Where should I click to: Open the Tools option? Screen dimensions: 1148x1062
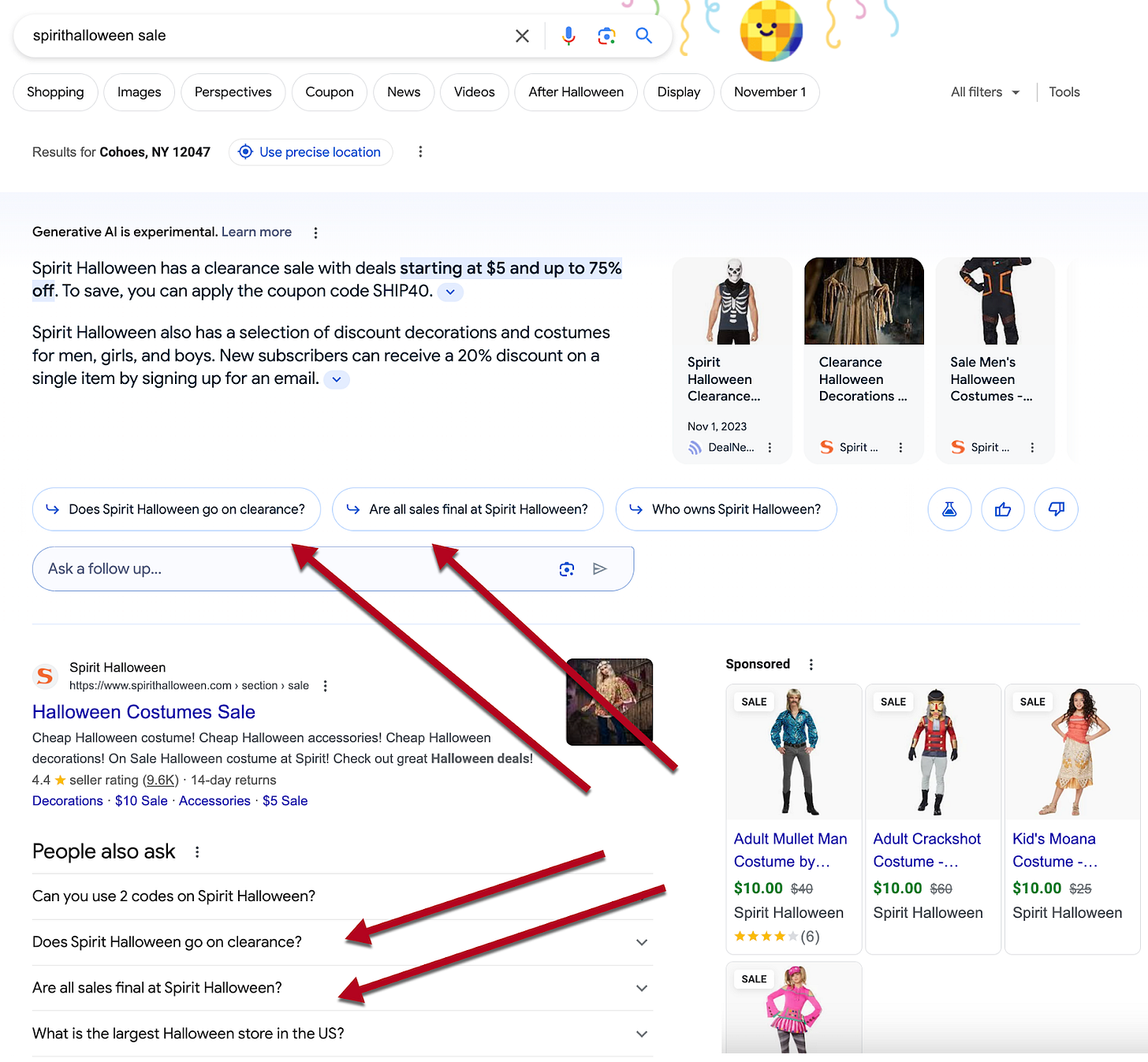pos(1064,92)
